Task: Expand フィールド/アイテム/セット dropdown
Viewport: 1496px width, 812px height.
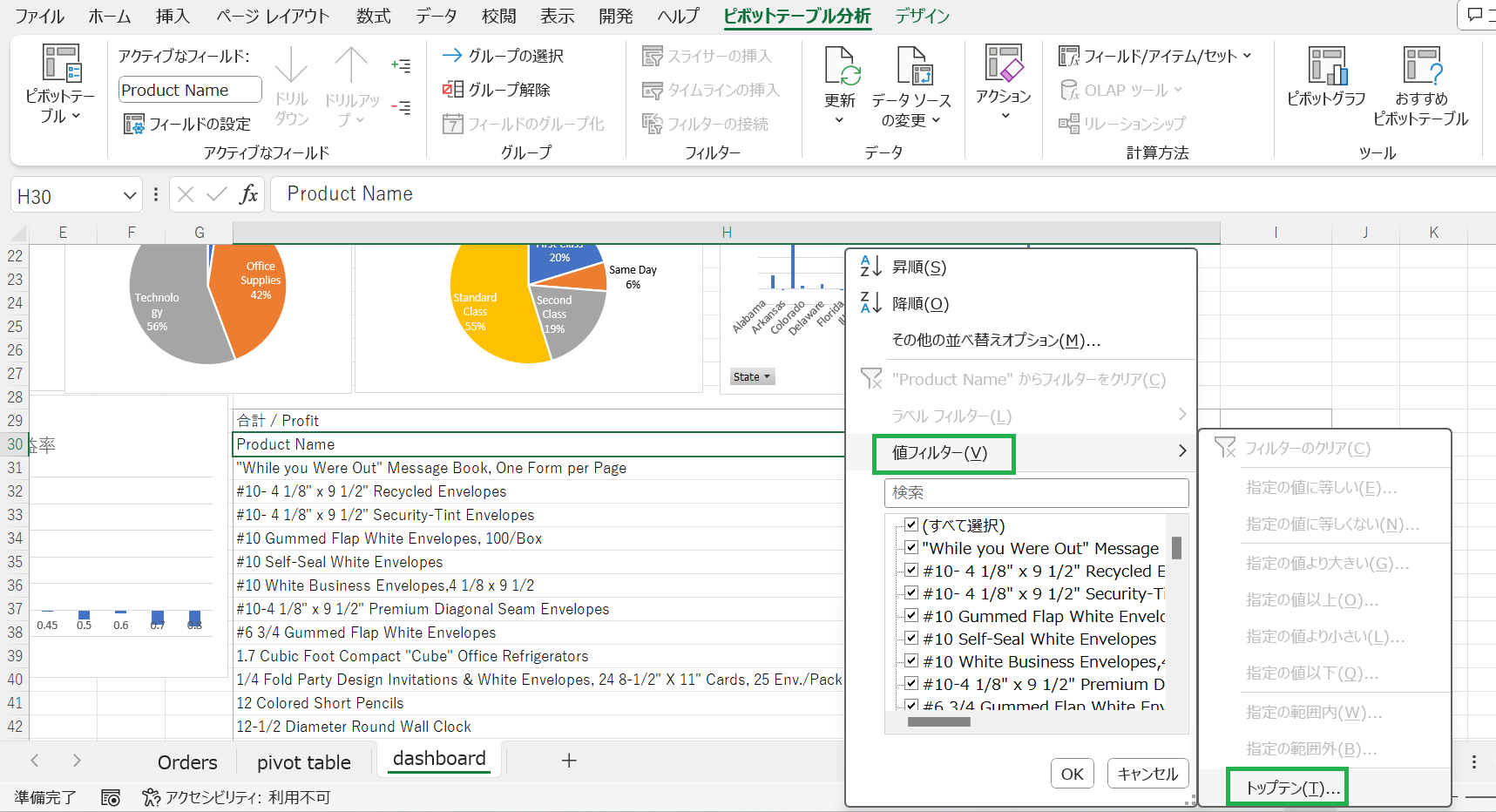Action: coord(1247,56)
